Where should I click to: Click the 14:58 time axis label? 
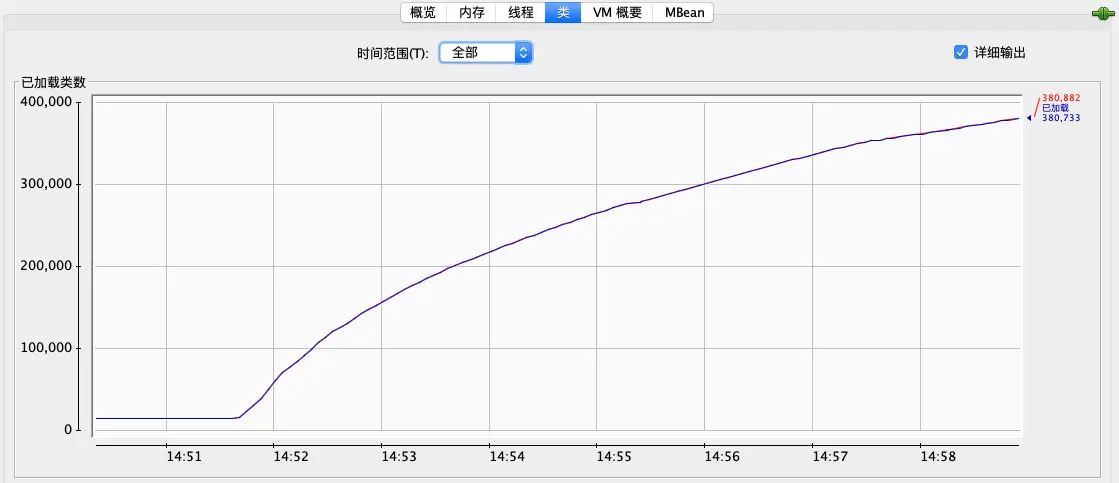coord(936,455)
